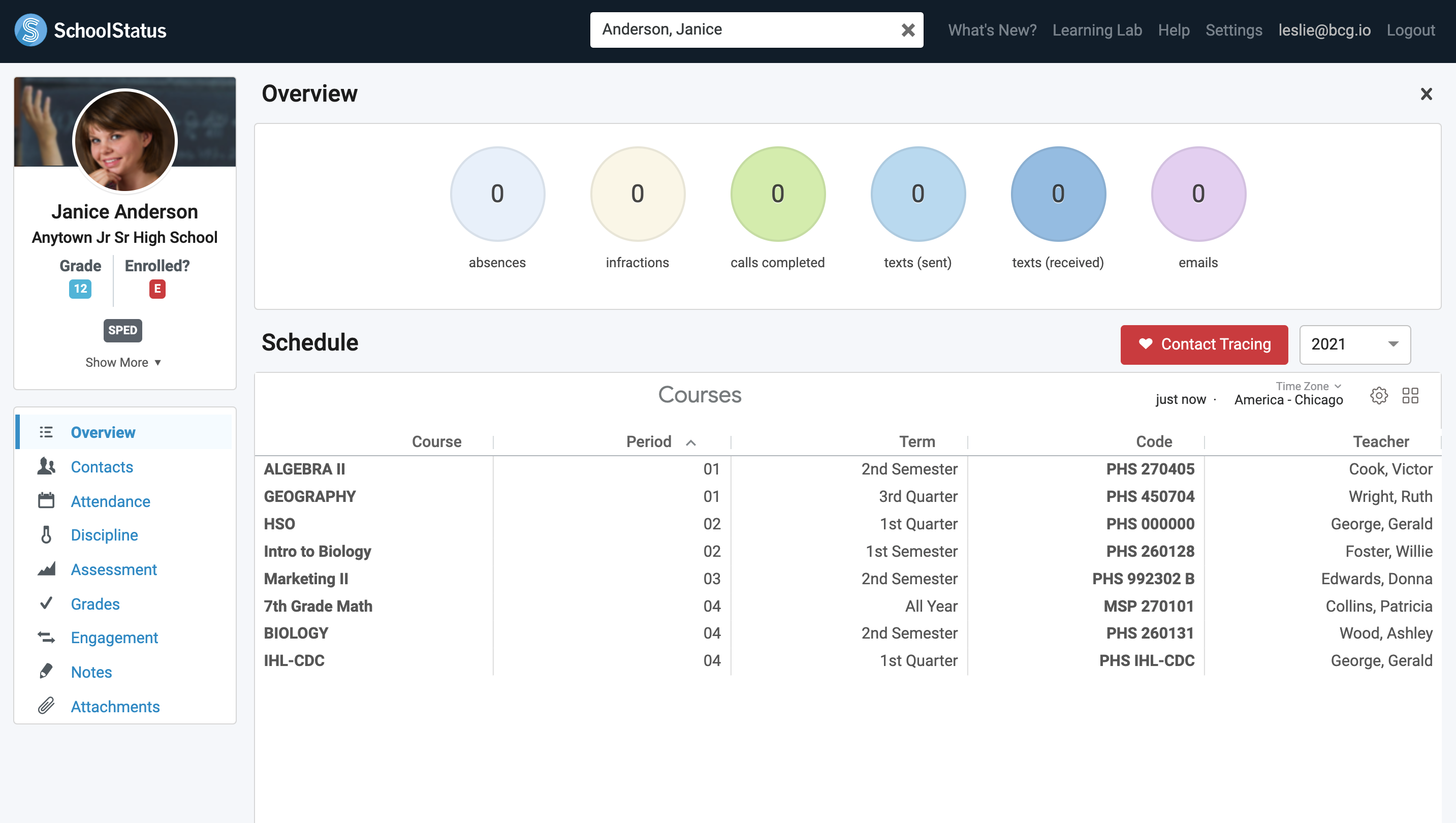Open the 2021 year dropdown
This screenshot has width=1456, height=823.
coord(1354,344)
